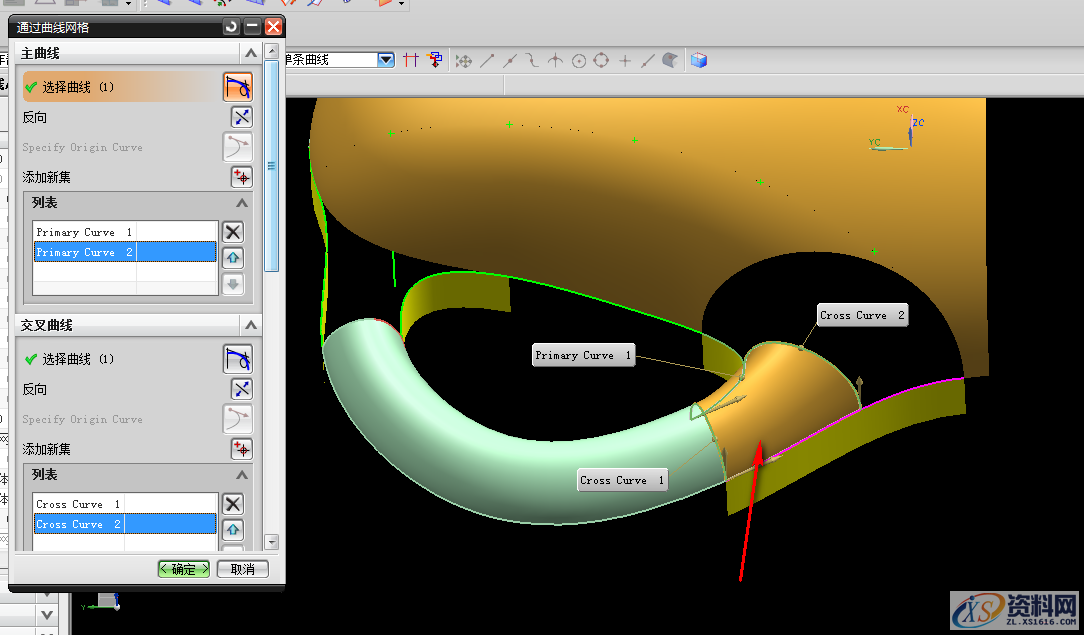Click add new set icon under 交叉曲线

[241, 449]
